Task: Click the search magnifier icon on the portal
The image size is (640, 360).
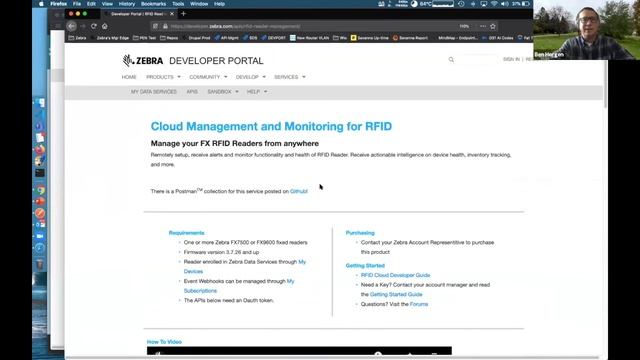Action: 451,60
